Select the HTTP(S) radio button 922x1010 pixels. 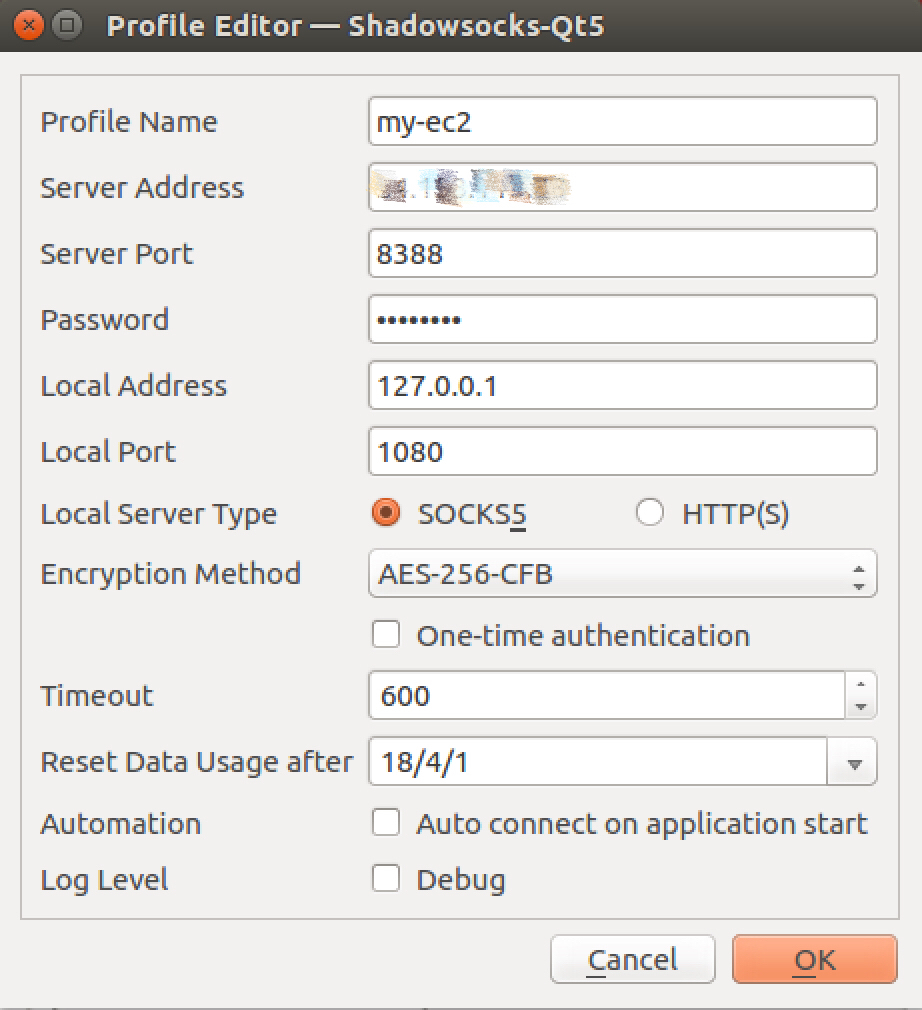pos(649,513)
